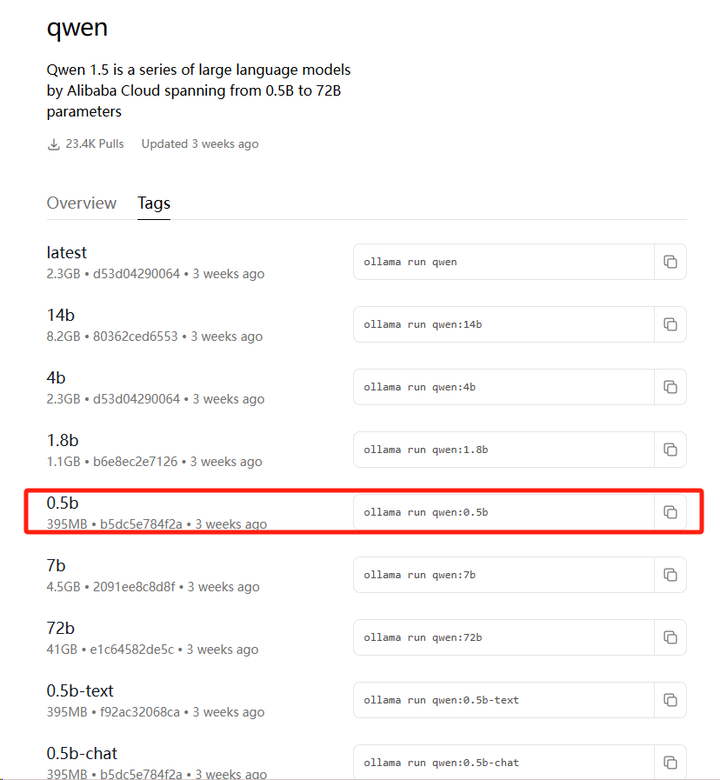Screen dimensions: 720x780
Task: Click the '4.5GB • 2091ee8c8d8f' details line
Action: coord(153,587)
